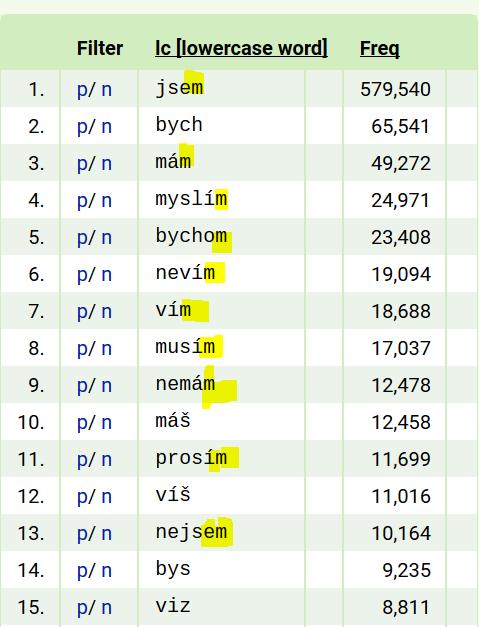Click negative filter 'n' in the máš row
479x627 pixels.
[x=106, y=423]
